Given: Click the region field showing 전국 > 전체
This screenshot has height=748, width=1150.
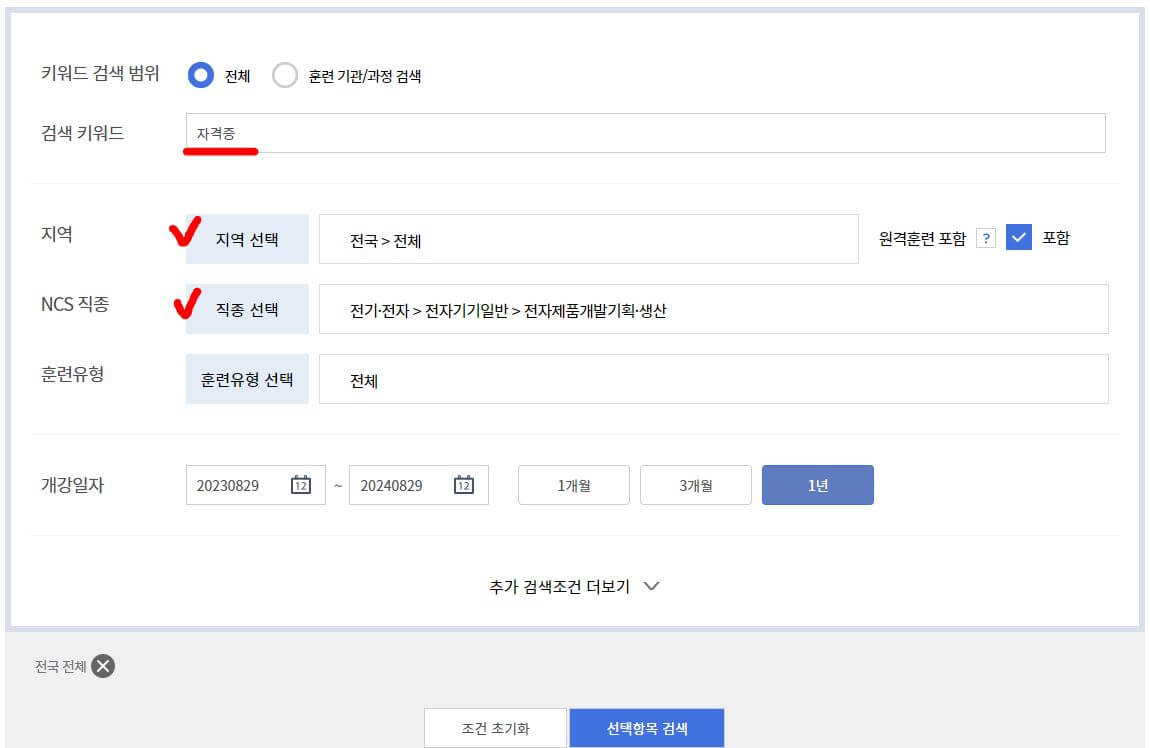Looking at the screenshot, I should coord(588,238).
